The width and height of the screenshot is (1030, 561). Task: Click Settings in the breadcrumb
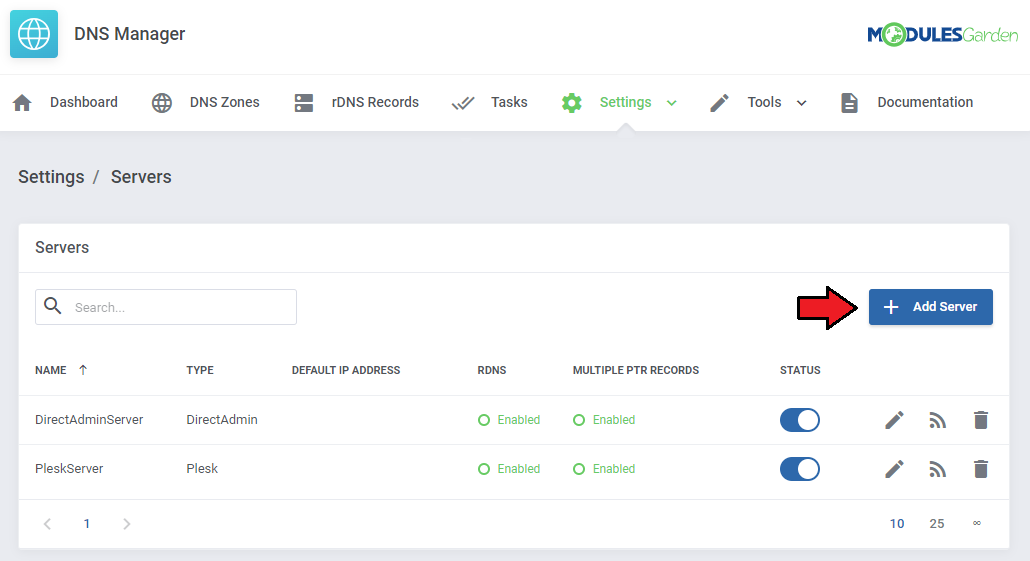coord(51,177)
